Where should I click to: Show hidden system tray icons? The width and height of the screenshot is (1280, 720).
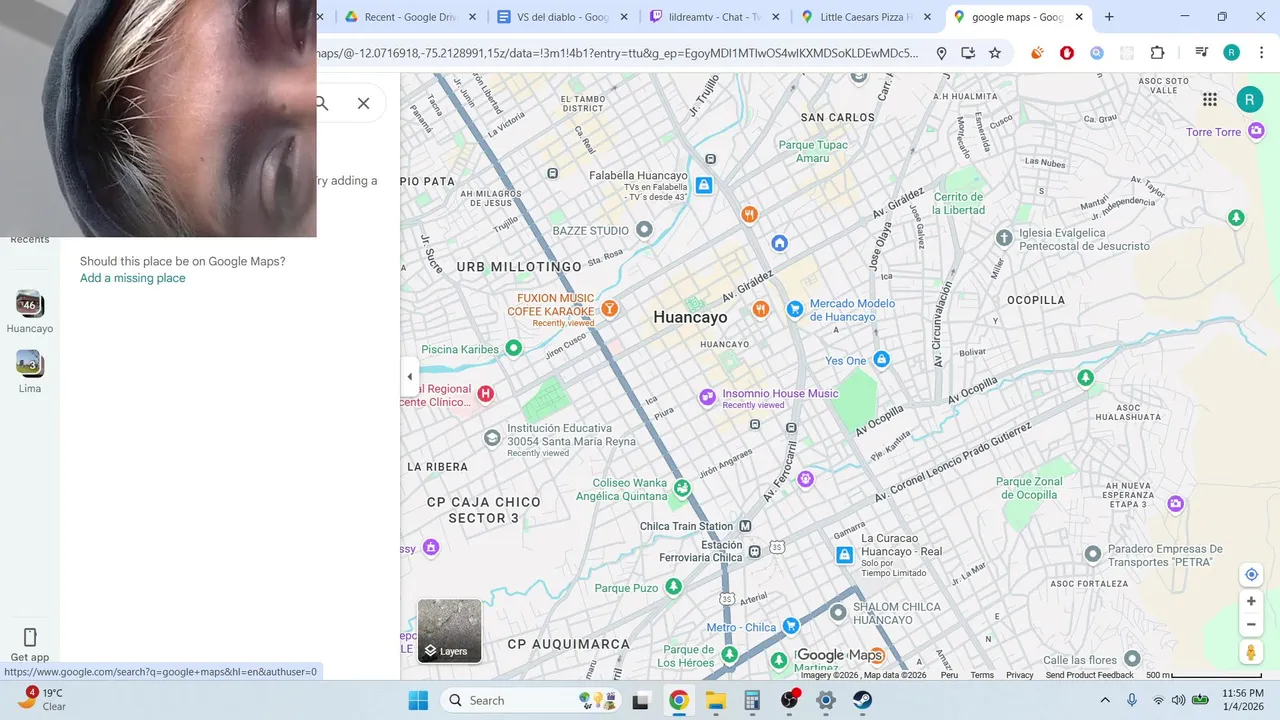[1105, 700]
